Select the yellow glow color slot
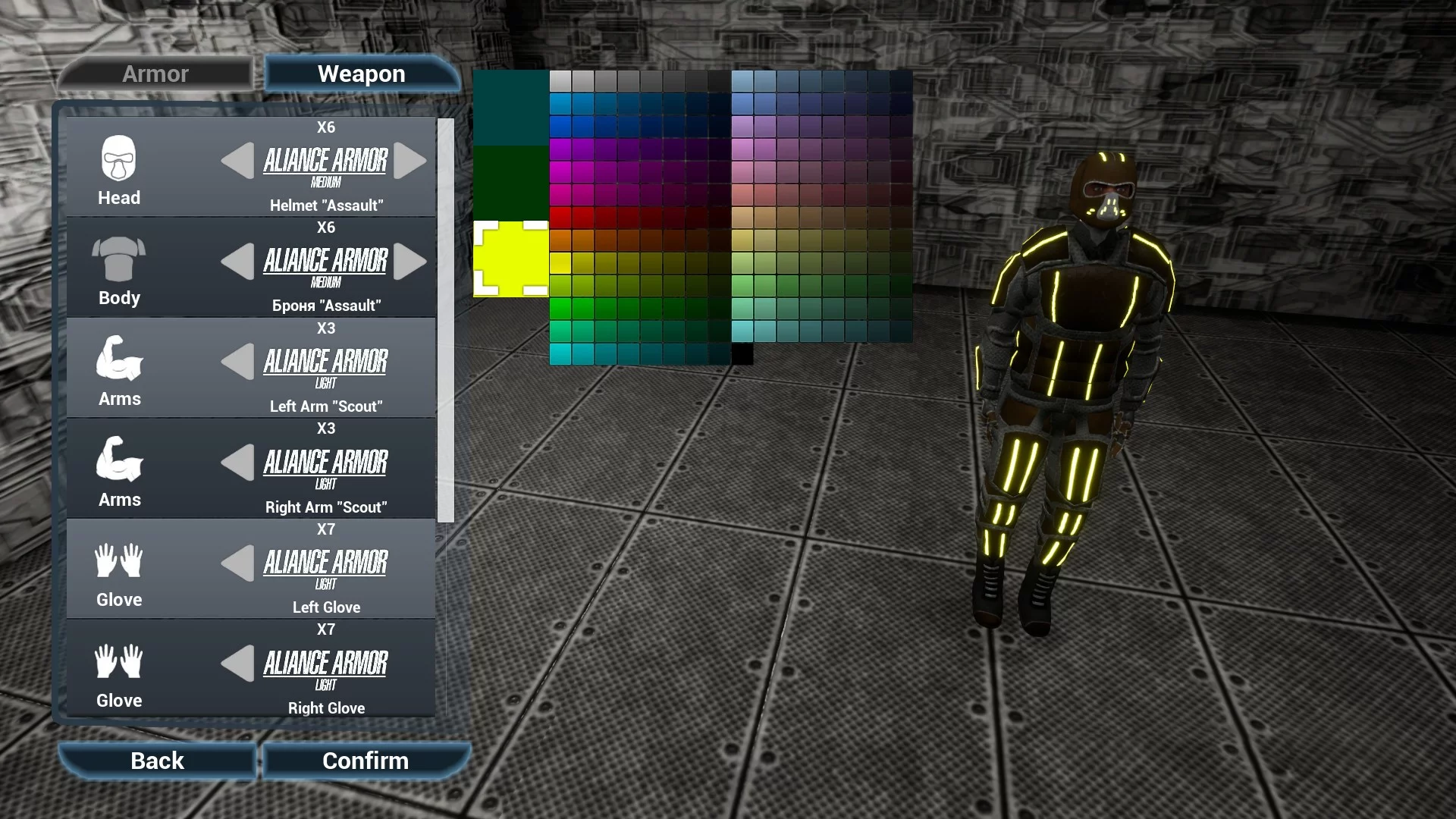Screen dimensions: 1456x819 [510, 259]
